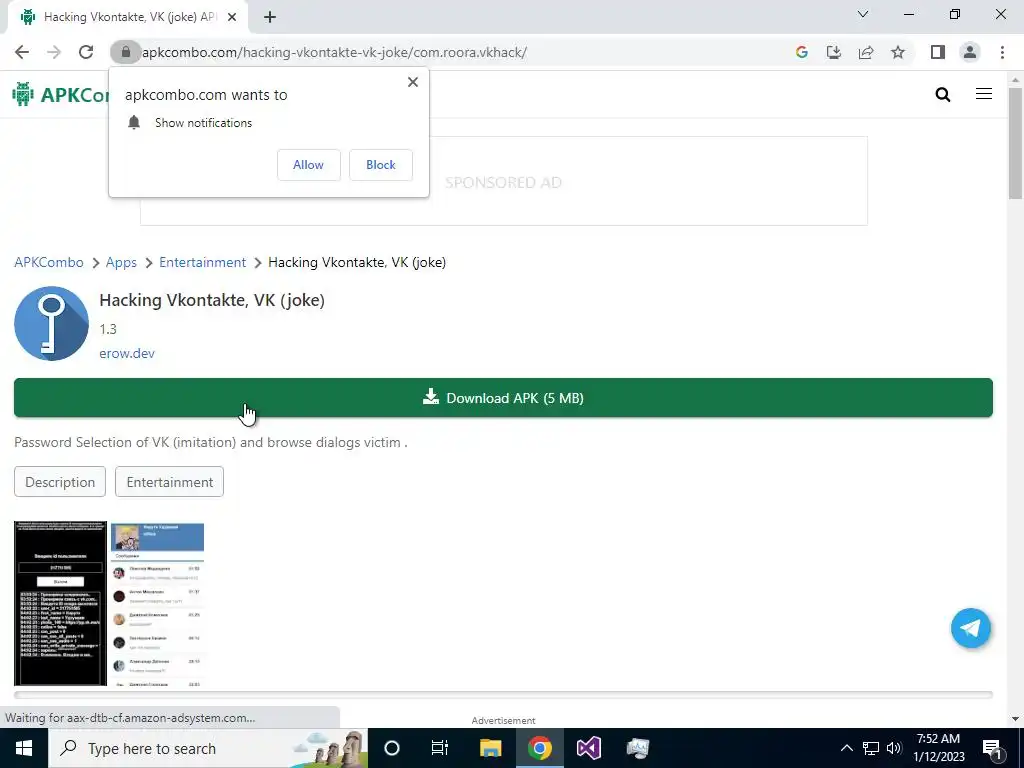Open the Chrome profile avatar
Screen dimensions: 1024x768
pyautogui.click(x=970, y=52)
